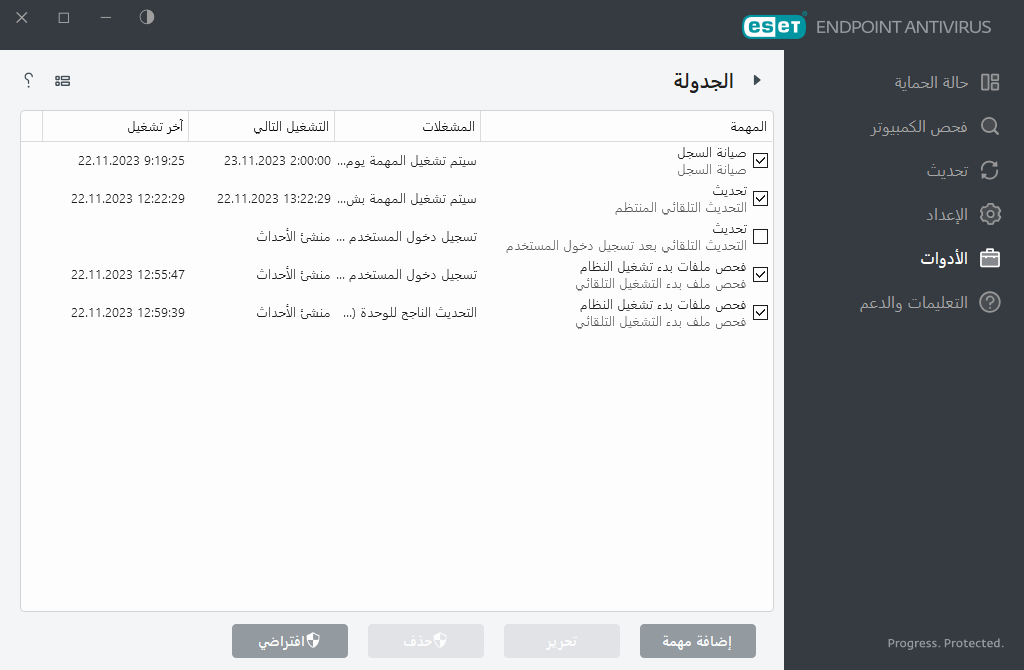
Task: Click the إضافة مهمة button
Action: [x=697, y=641]
